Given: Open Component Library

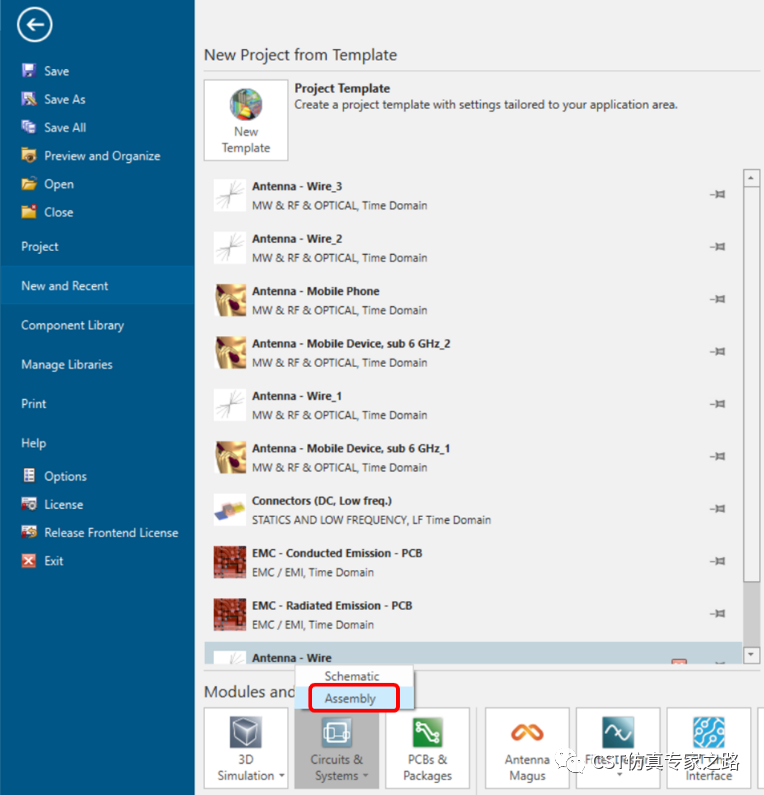Looking at the screenshot, I should point(72,325).
